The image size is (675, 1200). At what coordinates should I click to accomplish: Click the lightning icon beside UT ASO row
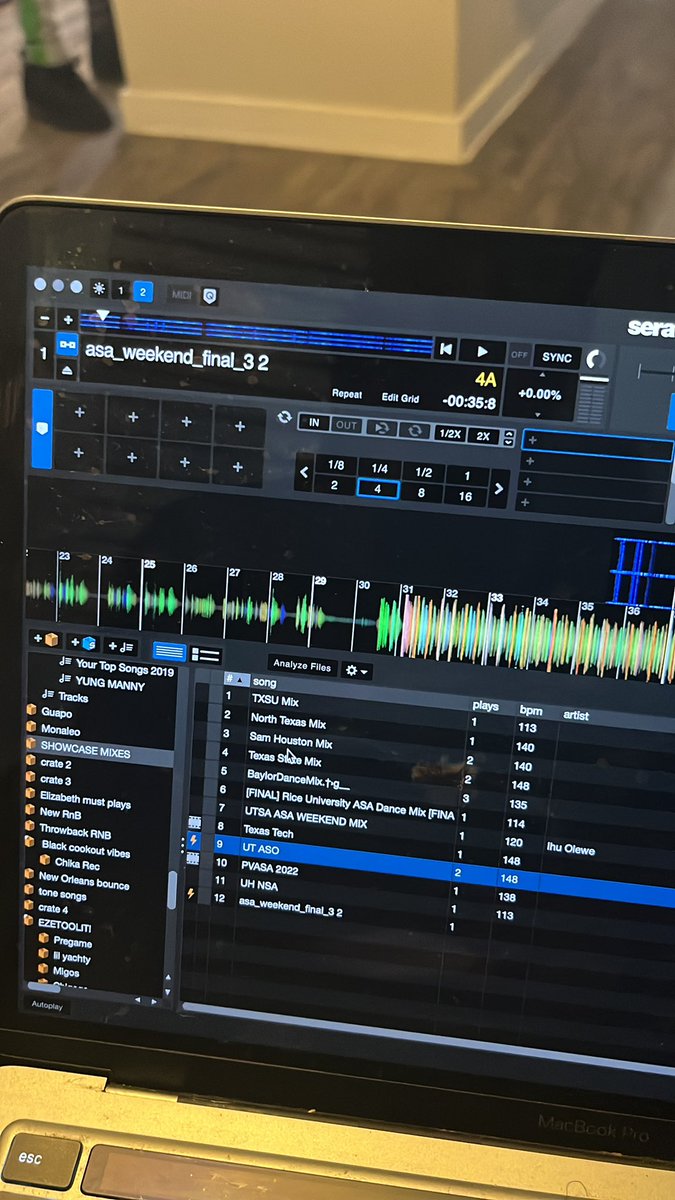point(195,841)
